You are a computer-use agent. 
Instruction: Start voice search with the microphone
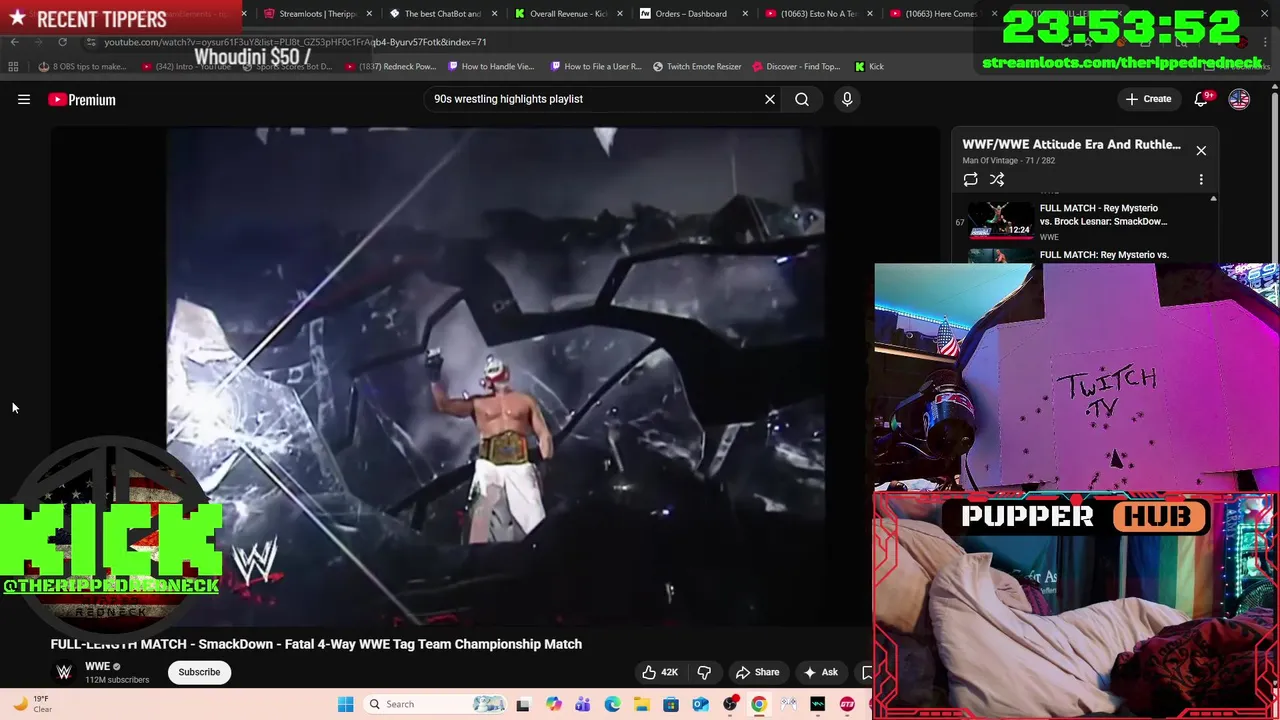point(847,99)
